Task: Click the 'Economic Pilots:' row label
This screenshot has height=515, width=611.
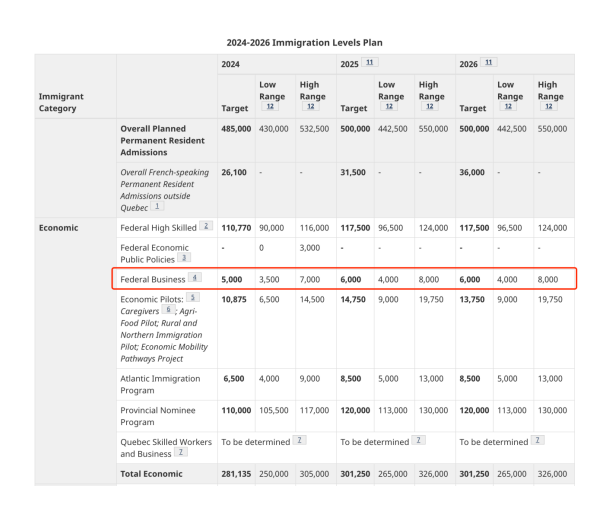Action: 152,299
